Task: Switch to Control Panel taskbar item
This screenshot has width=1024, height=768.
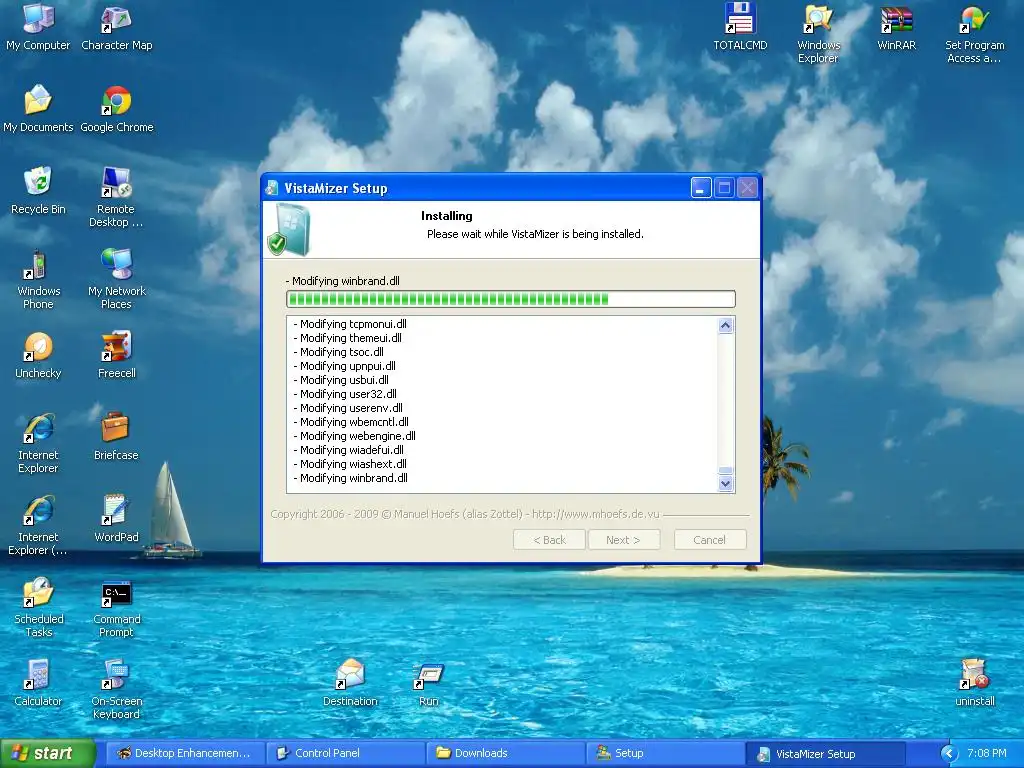Action: [x=345, y=754]
